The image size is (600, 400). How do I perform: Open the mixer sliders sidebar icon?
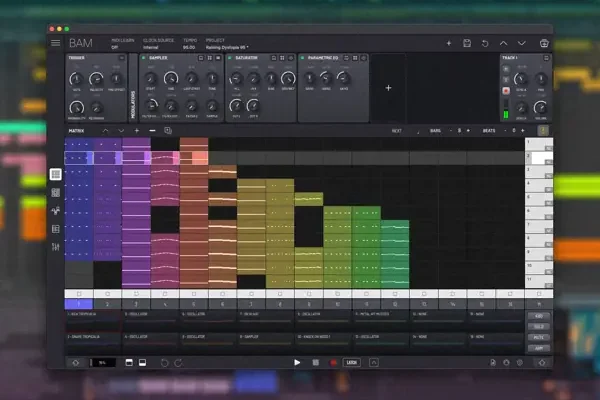coord(56,246)
